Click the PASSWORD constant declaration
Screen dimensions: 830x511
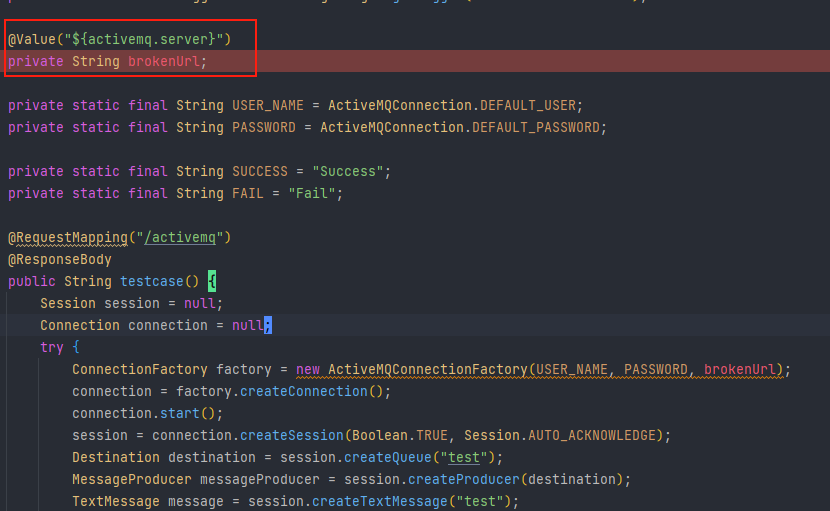(x=264, y=128)
